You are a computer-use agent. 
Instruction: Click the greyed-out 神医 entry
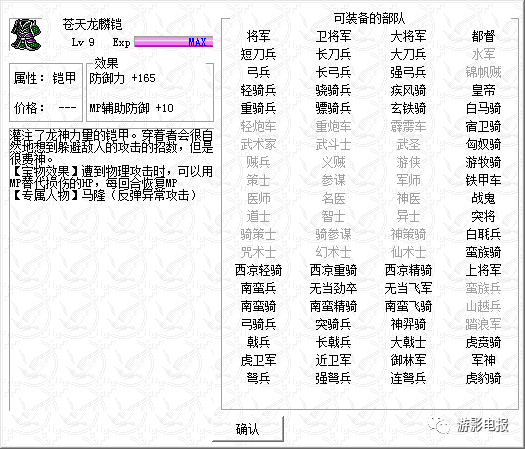pos(408,199)
